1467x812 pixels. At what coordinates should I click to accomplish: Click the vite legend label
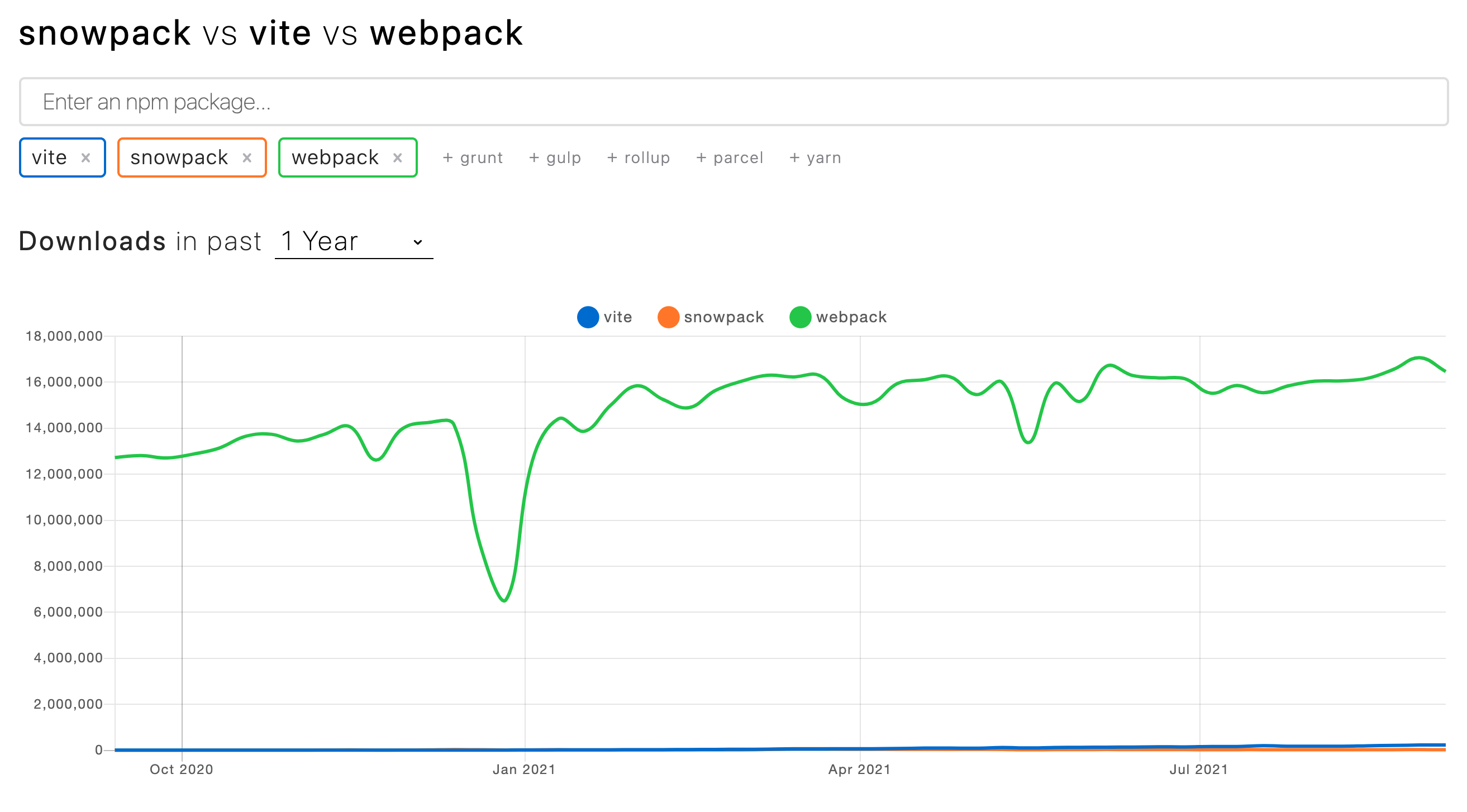(618, 317)
